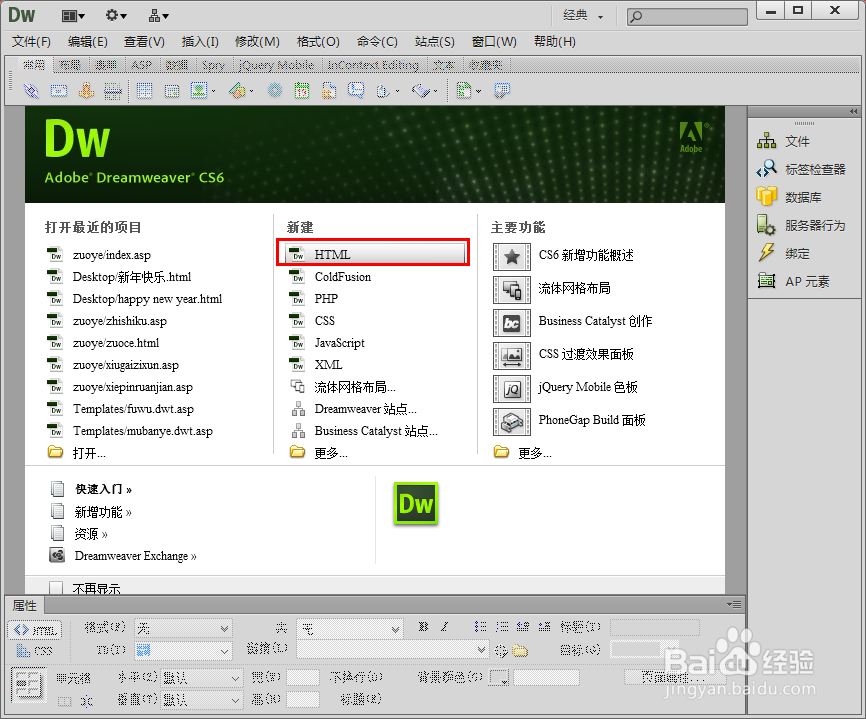Switch properties to CSS mode button
Image resolution: width=866 pixels, height=719 pixels.
click(x=35, y=651)
